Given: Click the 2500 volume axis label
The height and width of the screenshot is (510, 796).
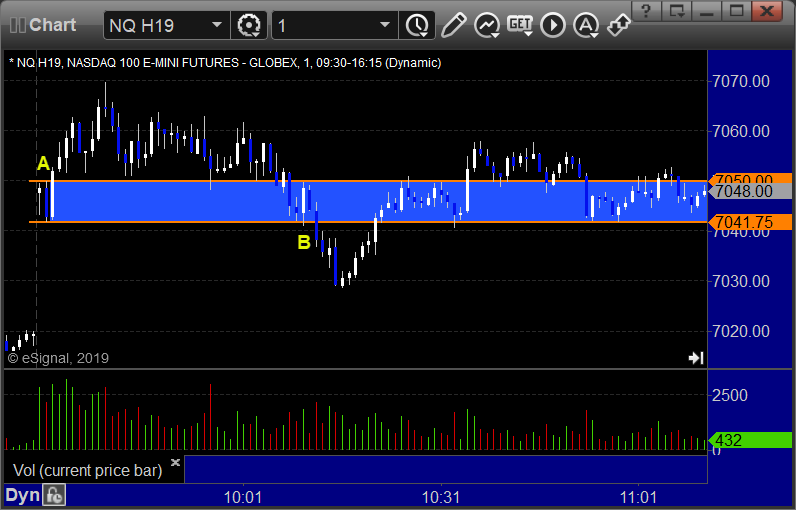Looking at the screenshot, I should click(730, 395).
